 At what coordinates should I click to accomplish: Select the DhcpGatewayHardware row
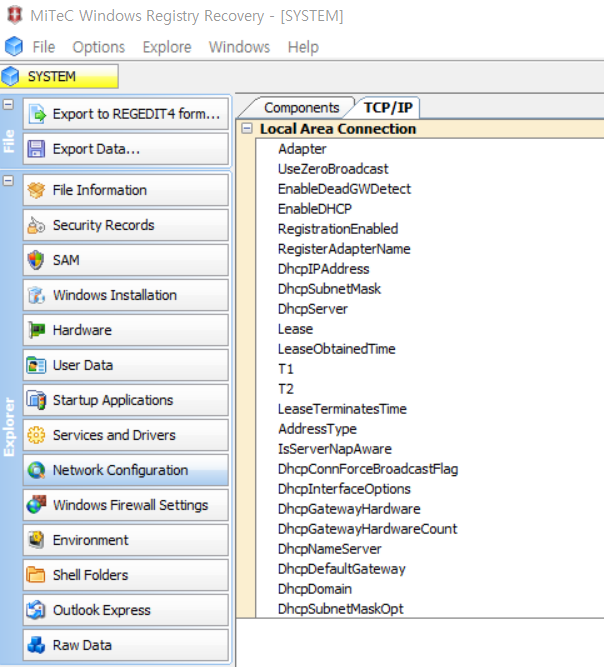click(430, 509)
